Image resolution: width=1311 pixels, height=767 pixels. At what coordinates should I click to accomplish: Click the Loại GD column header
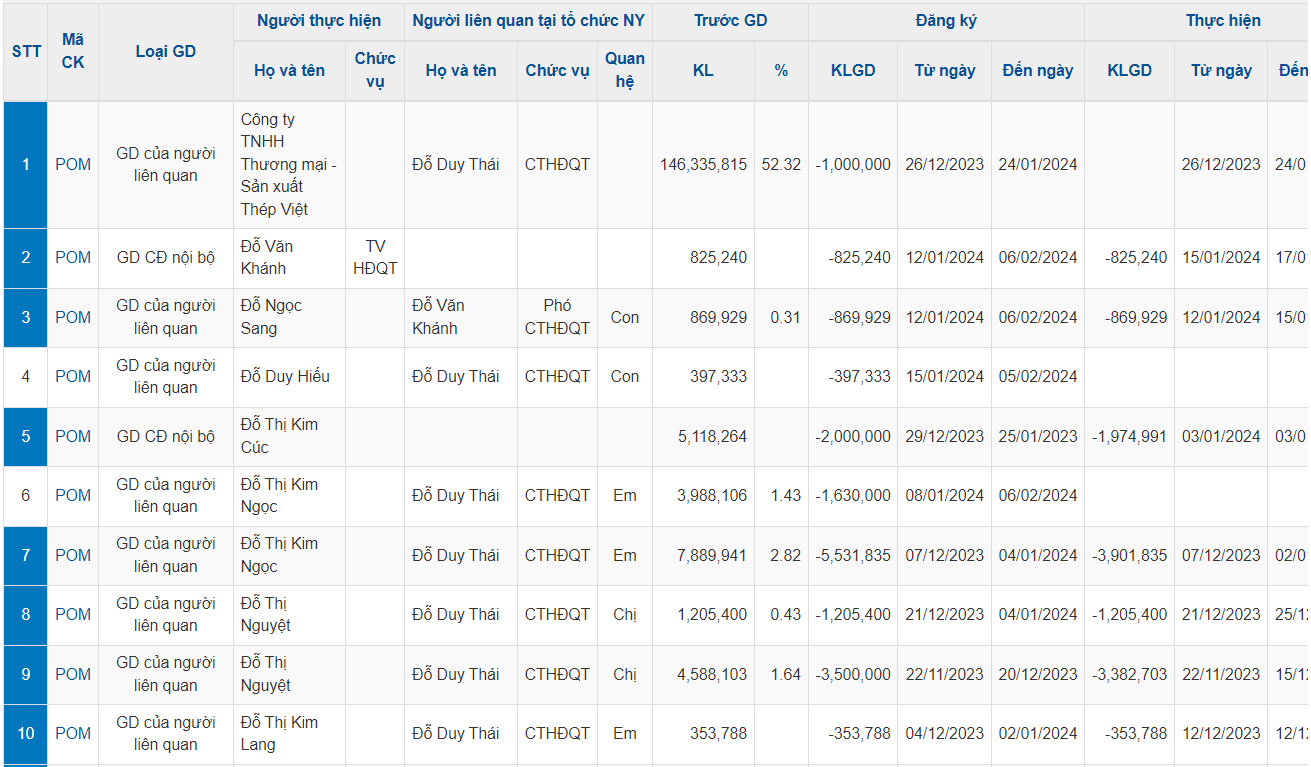click(x=166, y=51)
